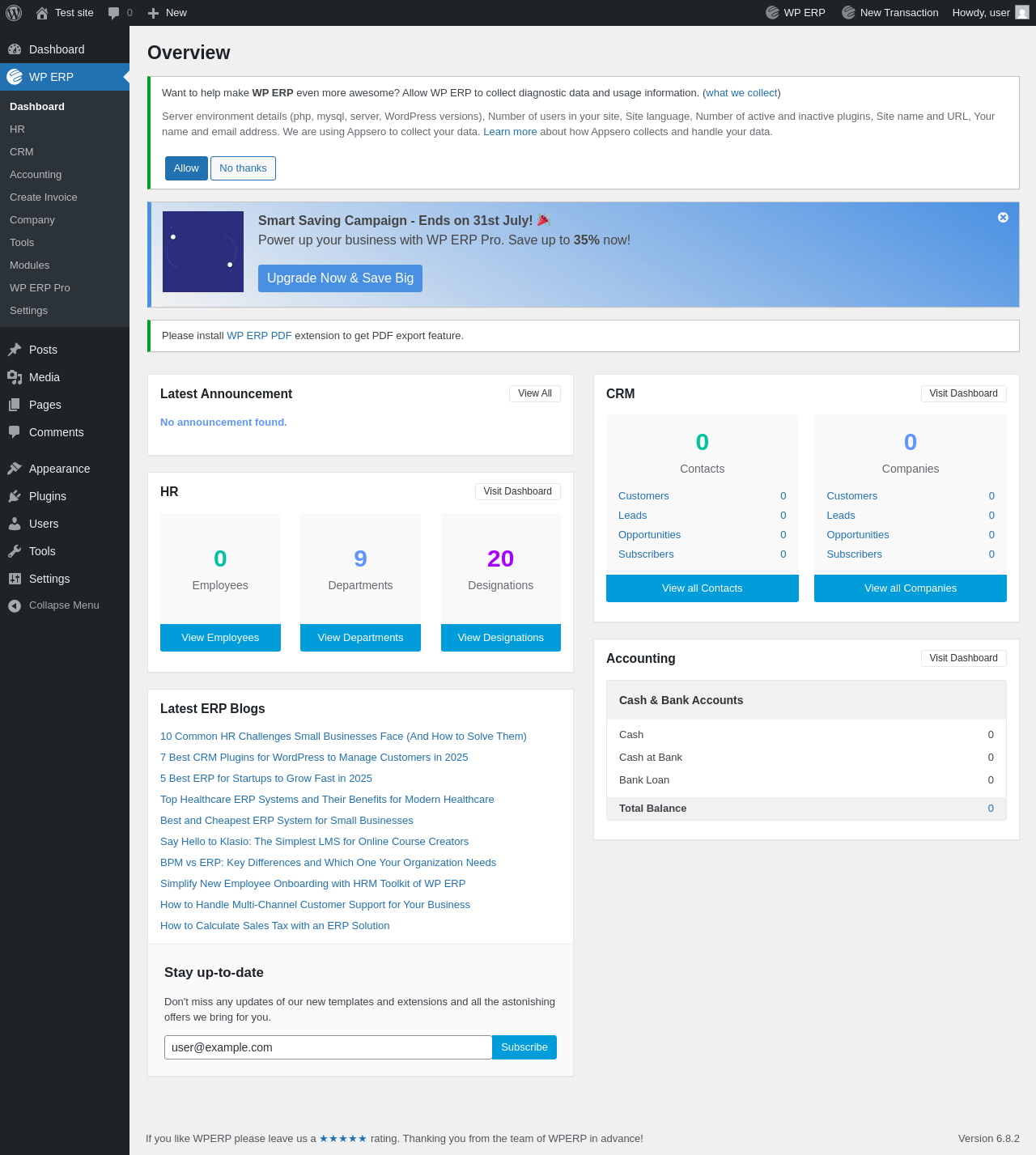
Task: Open Settings submenu item under WP ERP
Action: [28, 311]
